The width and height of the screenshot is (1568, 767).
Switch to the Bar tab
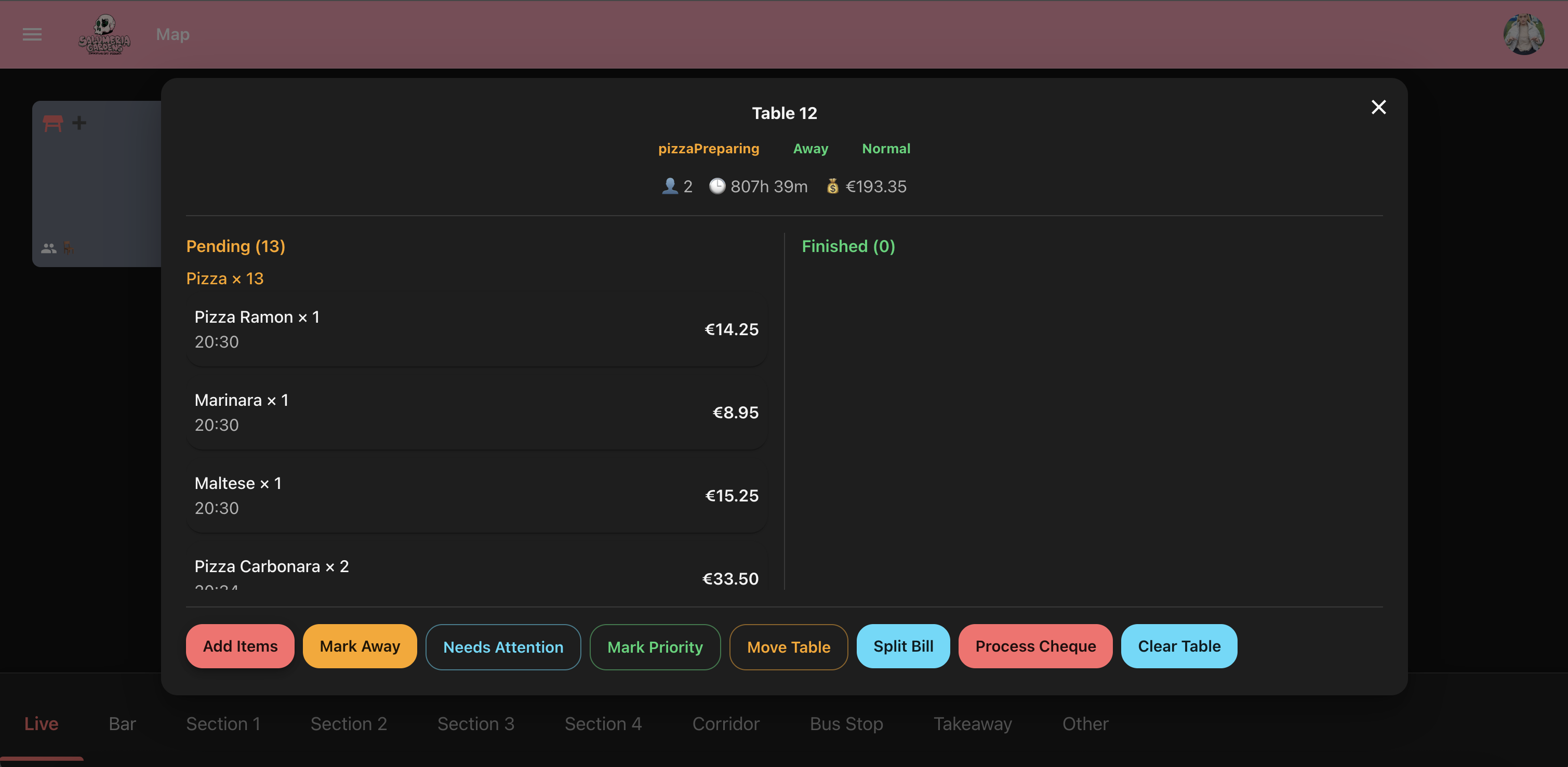[x=121, y=724]
